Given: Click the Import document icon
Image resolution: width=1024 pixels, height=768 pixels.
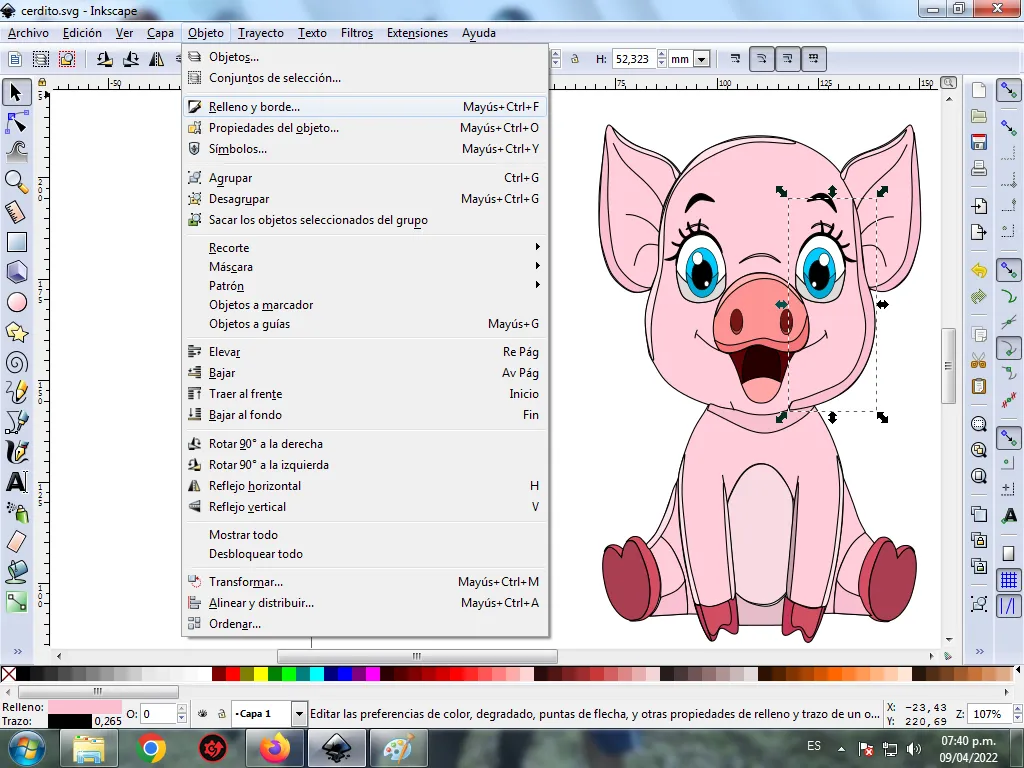Looking at the screenshot, I should click(978, 206).
